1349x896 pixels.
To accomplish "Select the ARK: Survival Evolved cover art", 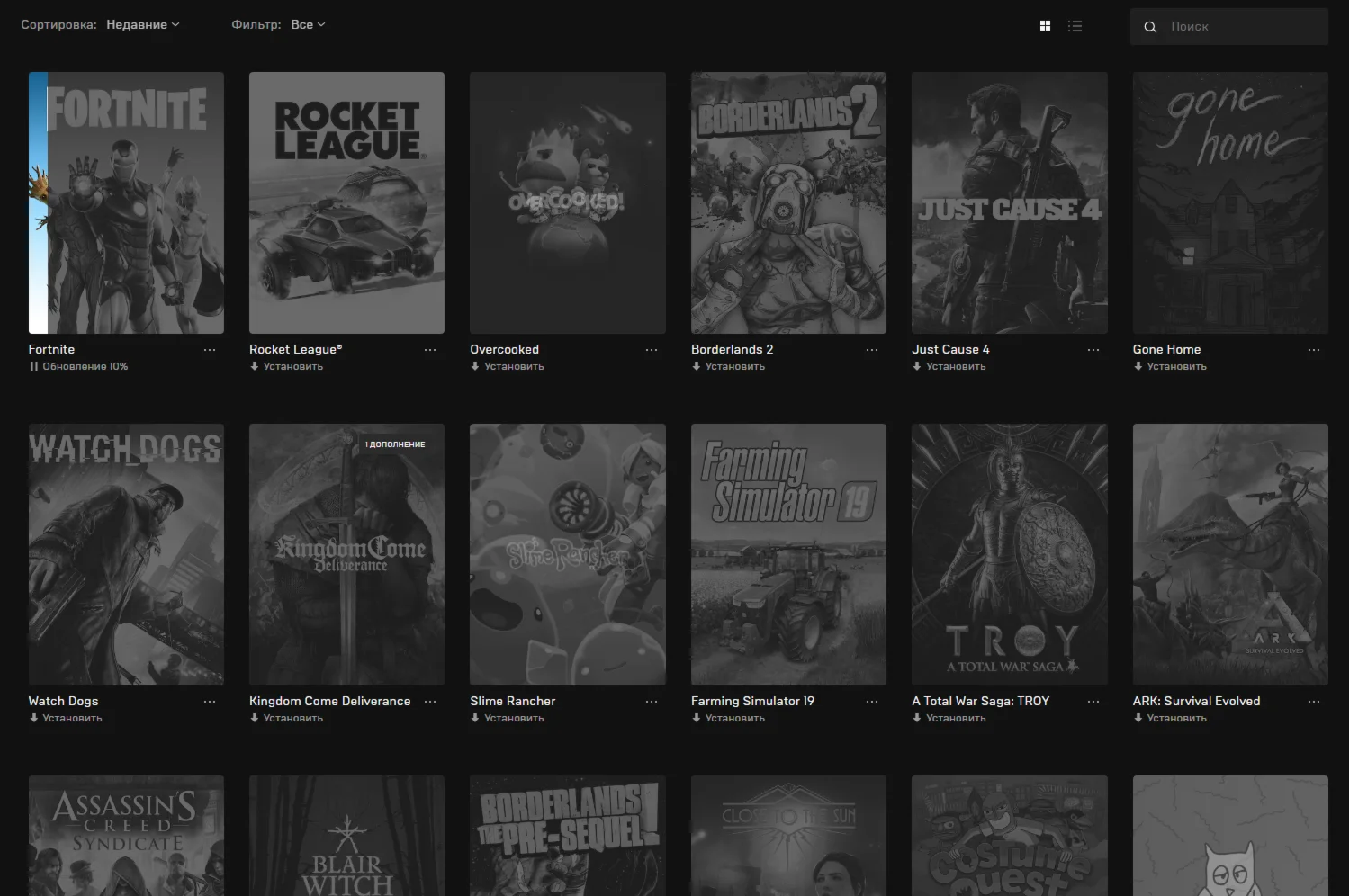I will tap(1230, 554).
